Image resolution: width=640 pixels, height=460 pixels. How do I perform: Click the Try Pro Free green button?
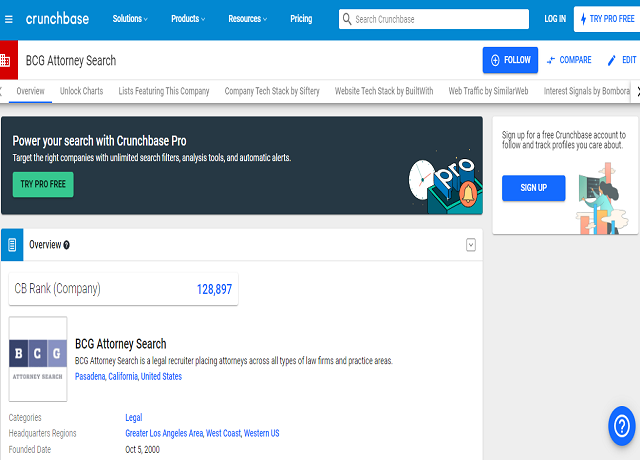point(43,184)
